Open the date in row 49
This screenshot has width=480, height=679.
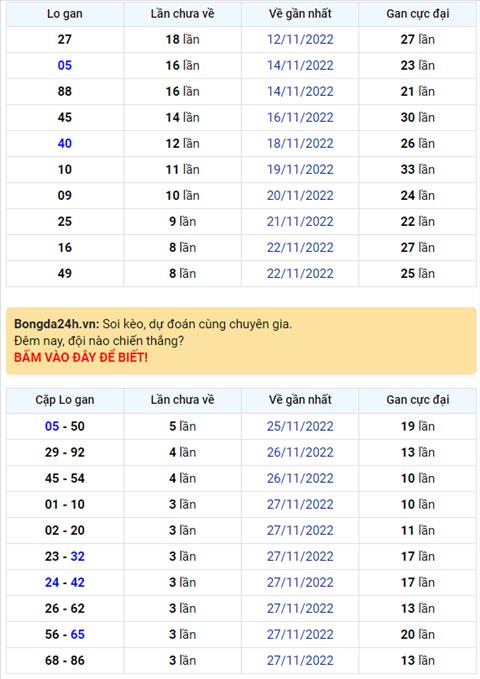coord(300,273)
